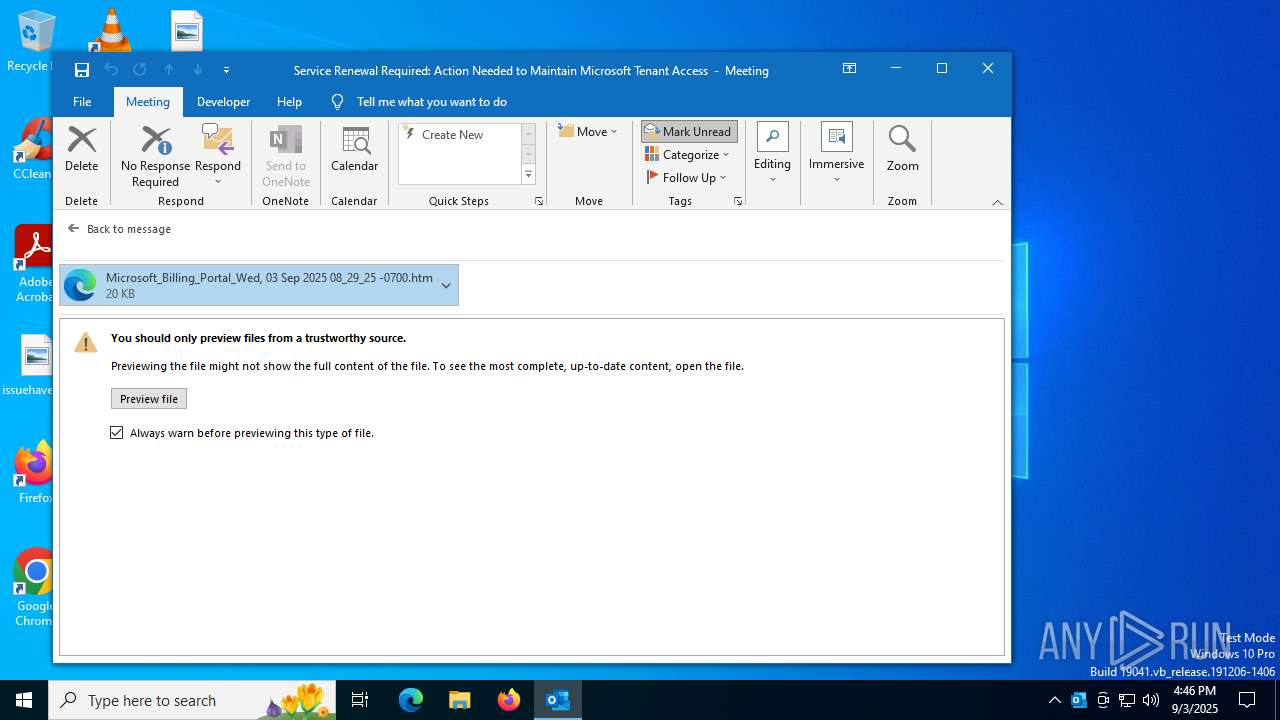Click the Preview file button
This screenshot has width=1280, height=720.
click(x=148, y=399)
